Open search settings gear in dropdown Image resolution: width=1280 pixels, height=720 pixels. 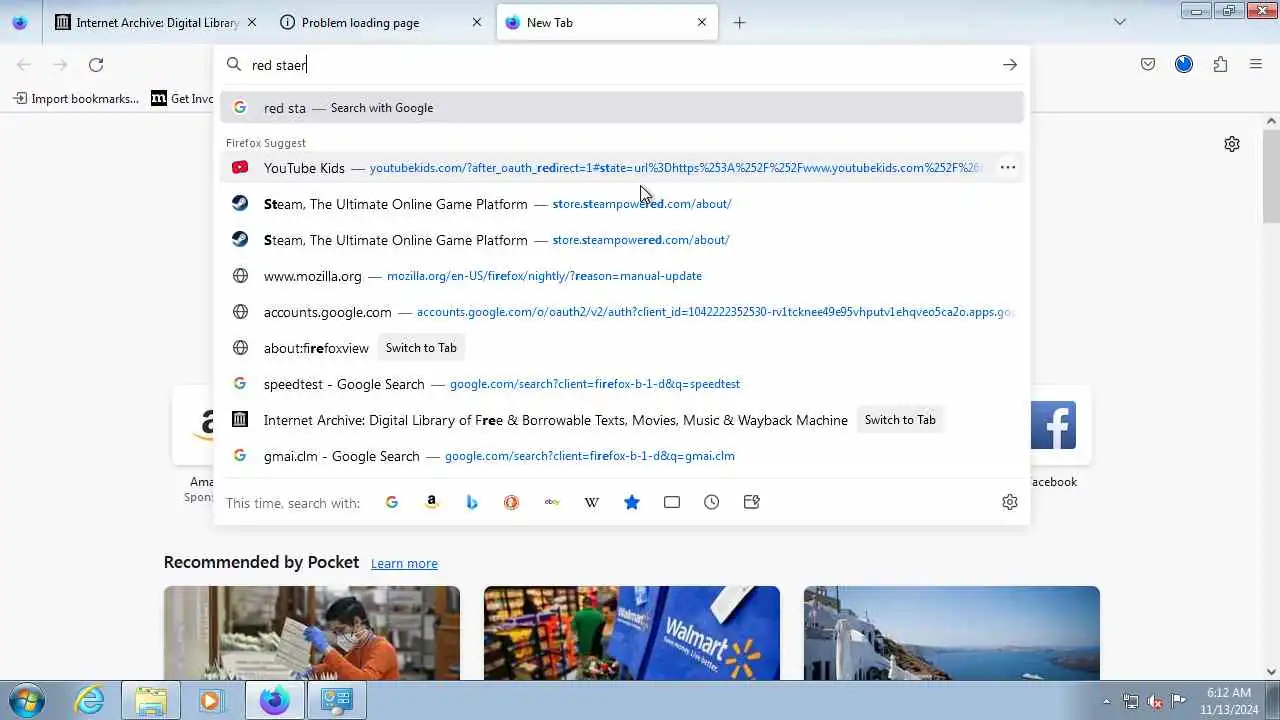point(1010,502)
